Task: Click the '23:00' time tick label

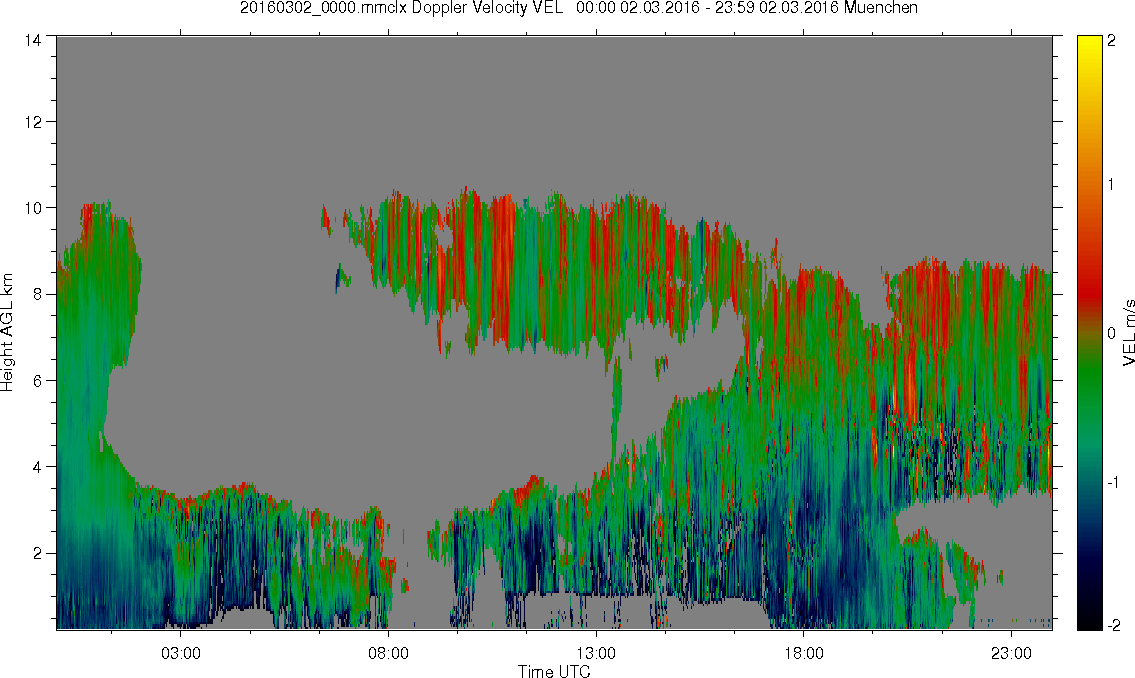Action: 1011,653
